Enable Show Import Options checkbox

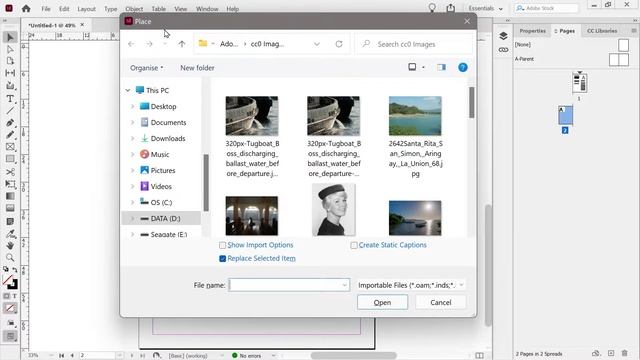click(222, 245)
